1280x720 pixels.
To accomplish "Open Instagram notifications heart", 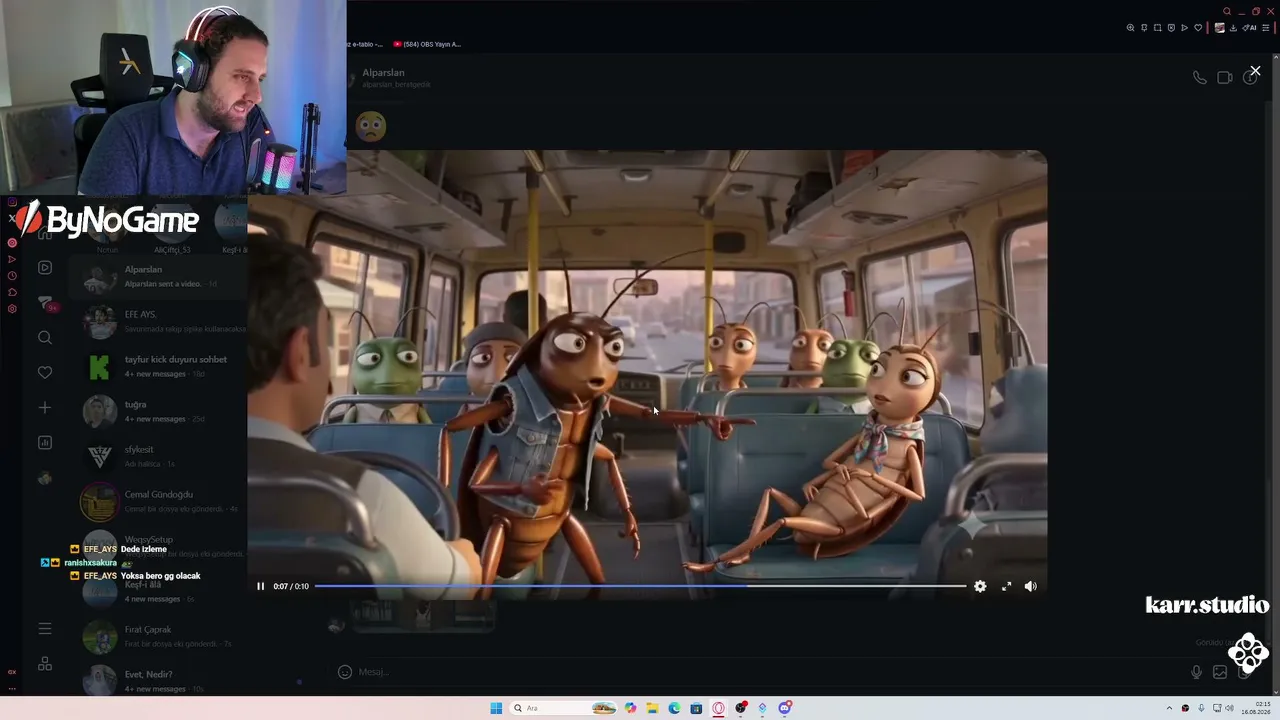I will (45, 372).
